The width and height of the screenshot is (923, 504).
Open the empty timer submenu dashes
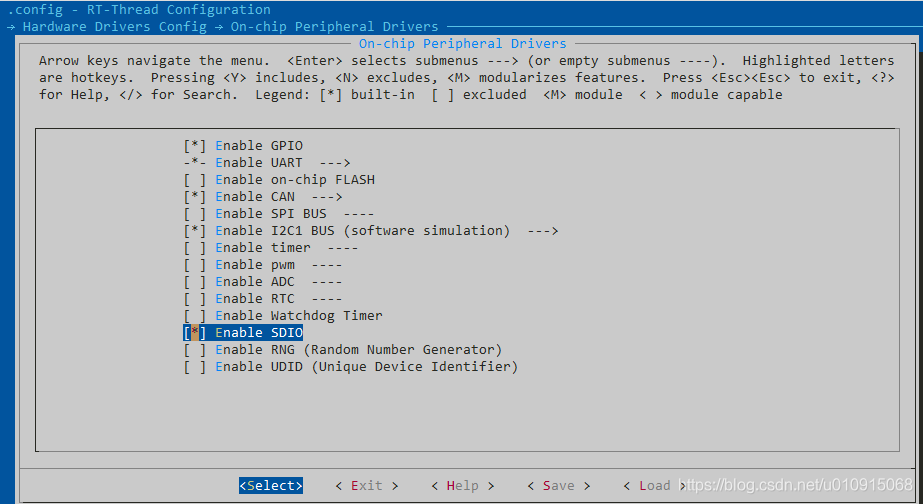343,248
